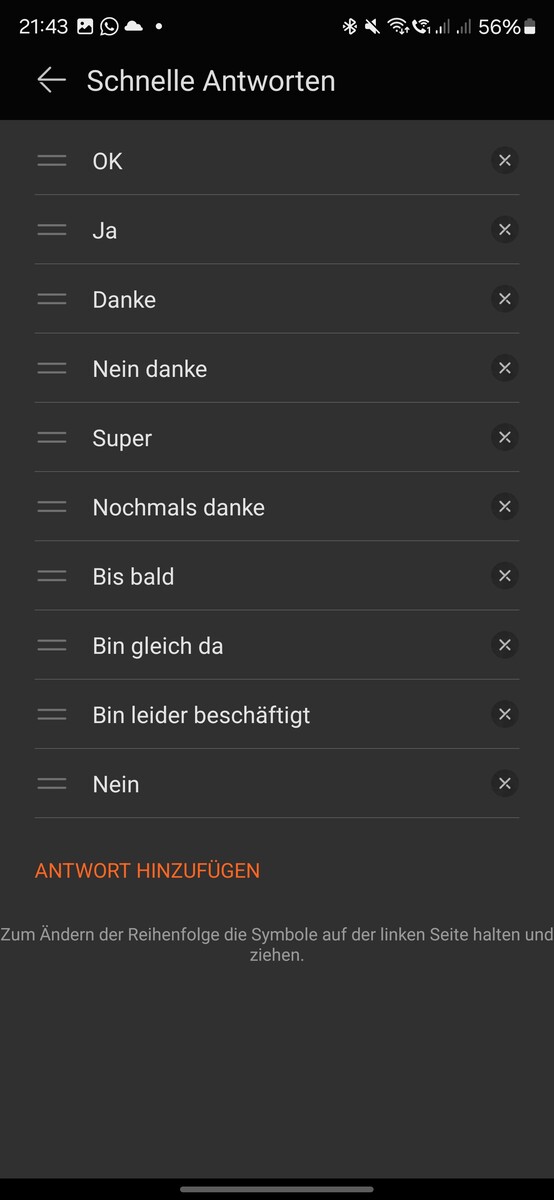This screenshot has height=1200, width=554.
Task: Delete the 'Ja' reply entry
Action: [505, 230]
